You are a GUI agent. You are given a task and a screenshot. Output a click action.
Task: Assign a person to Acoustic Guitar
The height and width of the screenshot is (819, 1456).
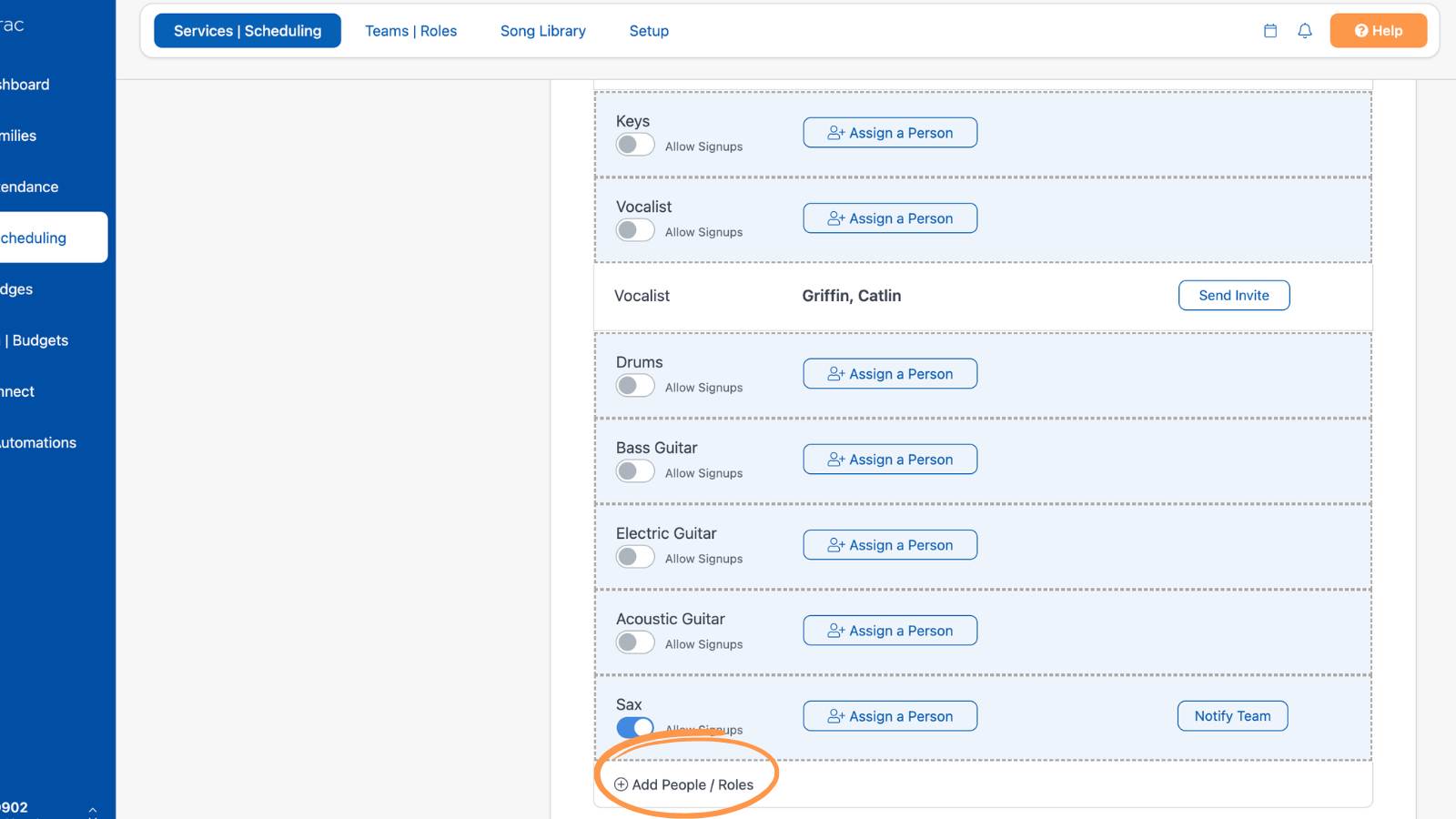(890, 631)
